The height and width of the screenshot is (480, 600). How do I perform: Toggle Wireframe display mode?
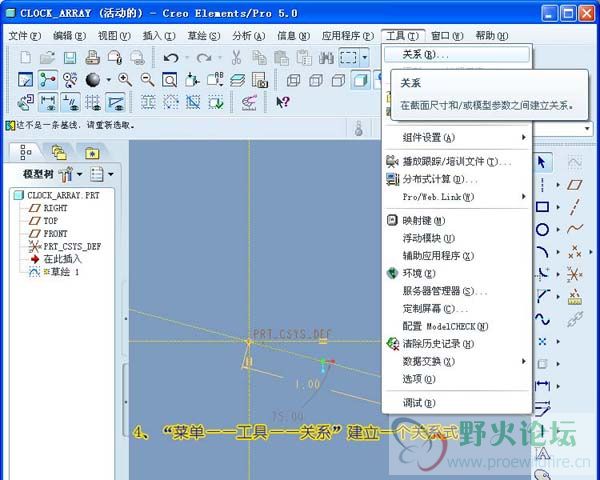pyautogui.click(x=293, y=80)
